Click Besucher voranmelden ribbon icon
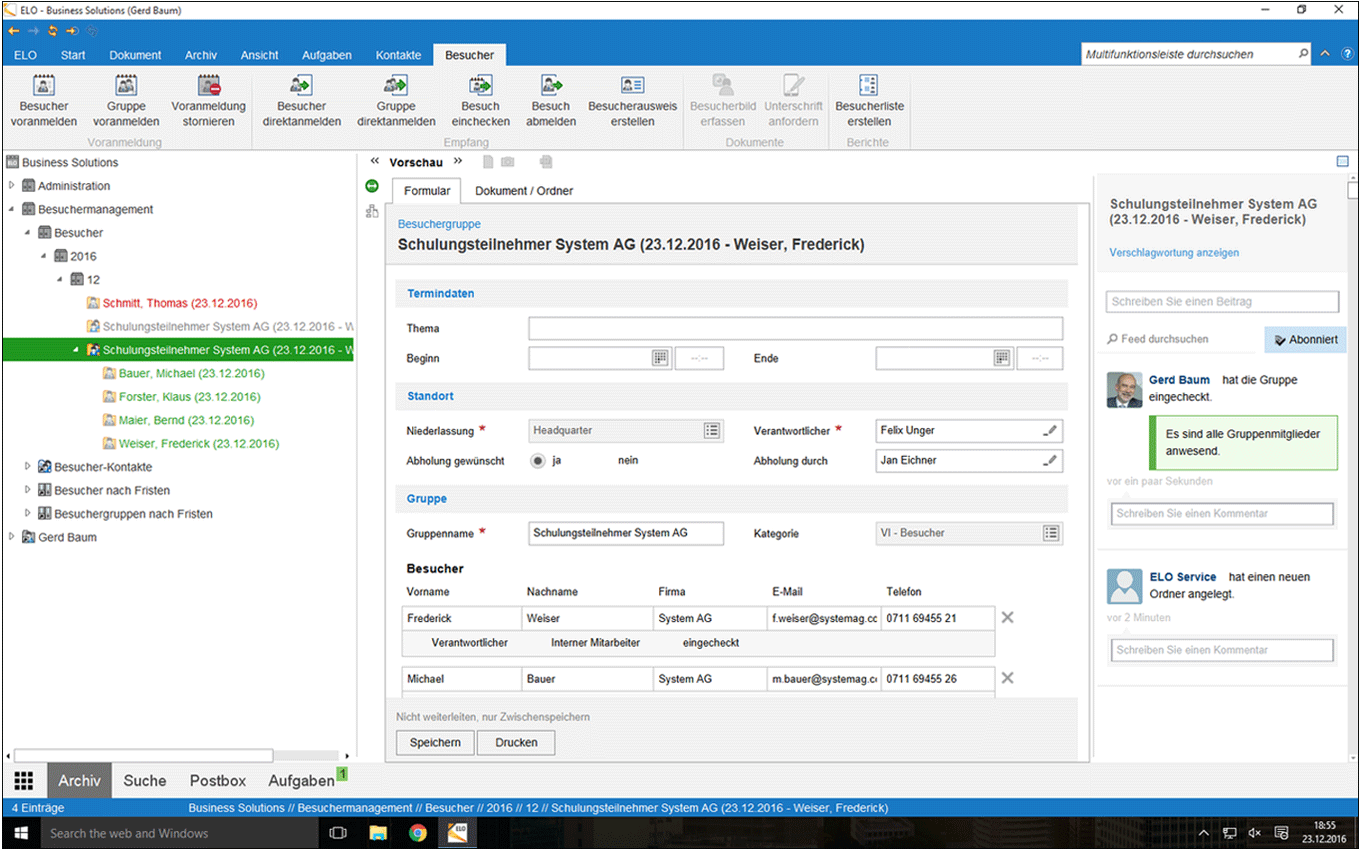The height and width of the screenshot is (850, 1365). [44, 86]
